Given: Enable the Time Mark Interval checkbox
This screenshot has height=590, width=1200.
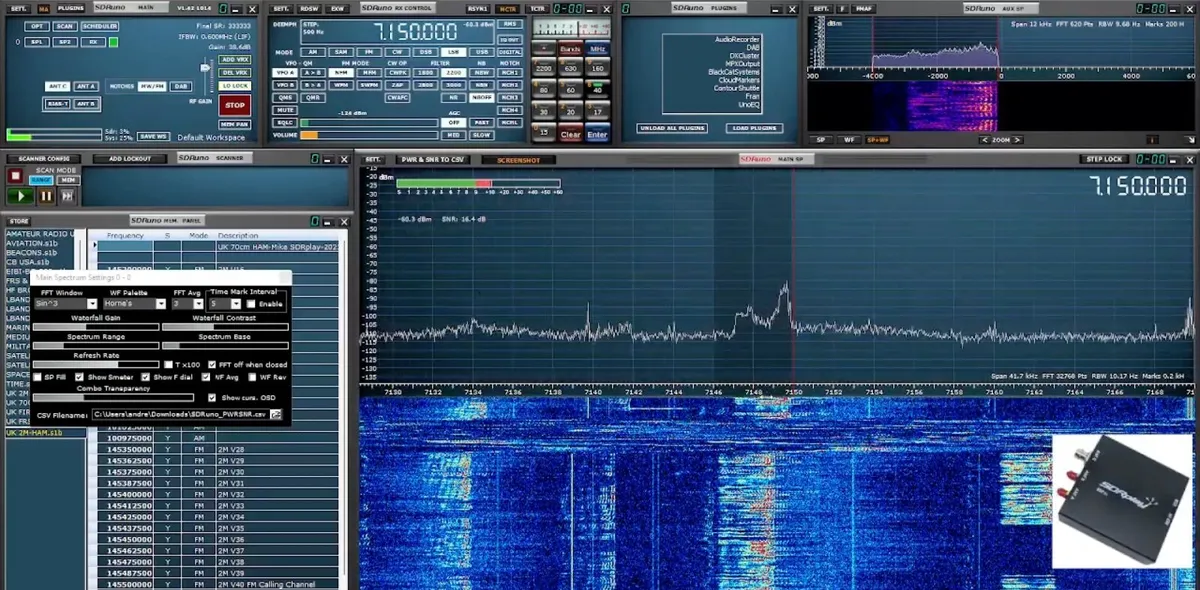Looking at the screenshot, I should 252,303.
